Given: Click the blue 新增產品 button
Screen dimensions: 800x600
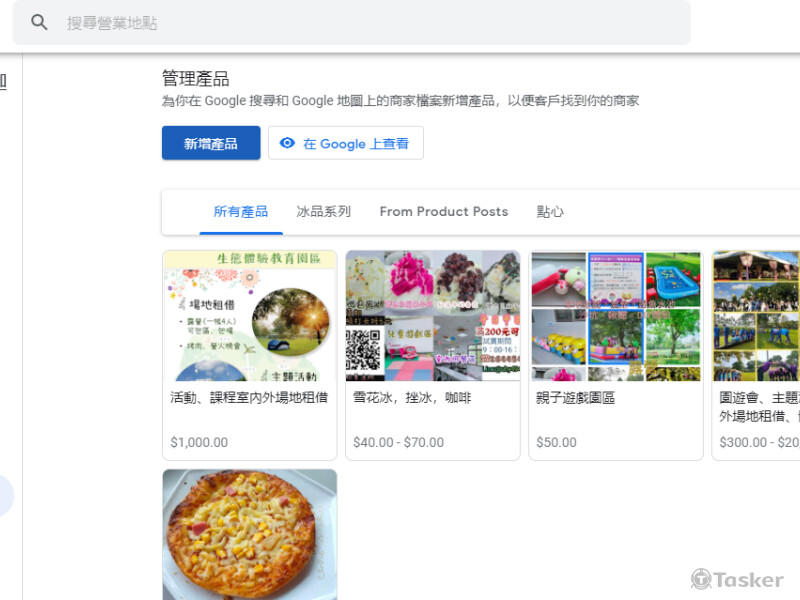Looking at the screenshot, I should (210, 143).
